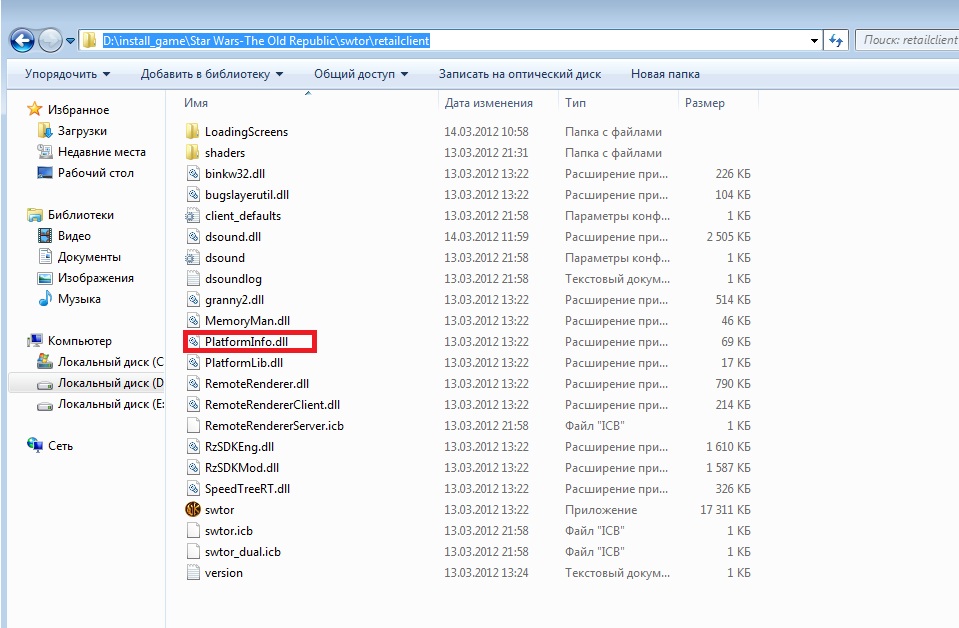Click the address bar folder icon

[90, 40]
